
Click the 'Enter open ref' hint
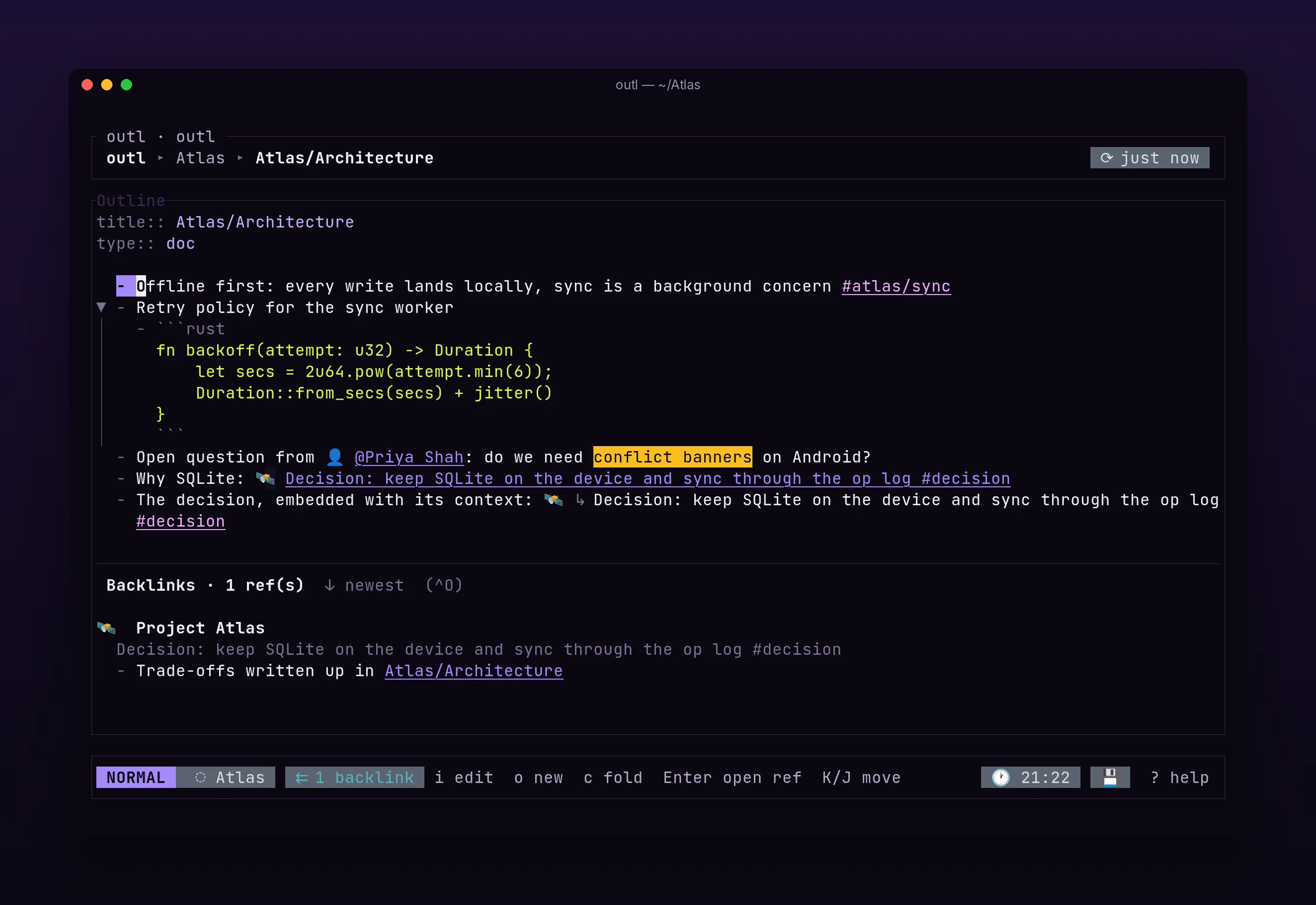point(732,777)
